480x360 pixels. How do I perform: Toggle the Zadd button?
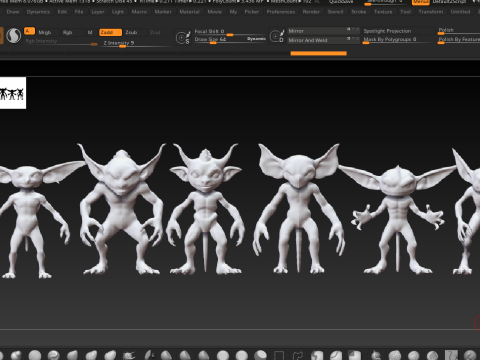(x=110, y=32)
